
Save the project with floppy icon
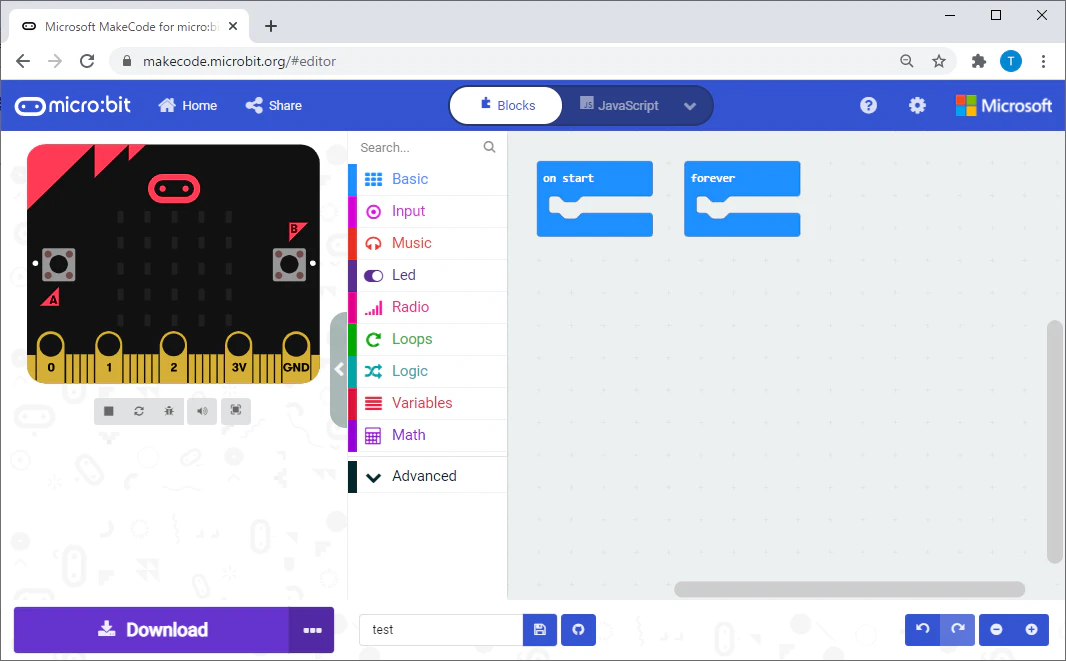[540, 630]
